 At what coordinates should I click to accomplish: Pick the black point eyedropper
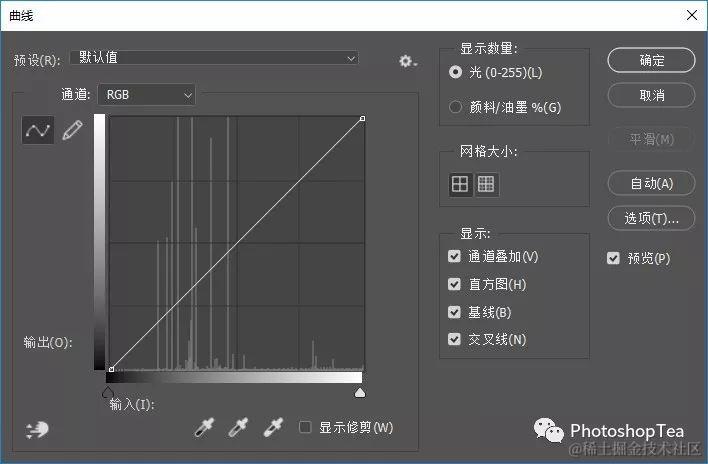[x=204, y=427]
